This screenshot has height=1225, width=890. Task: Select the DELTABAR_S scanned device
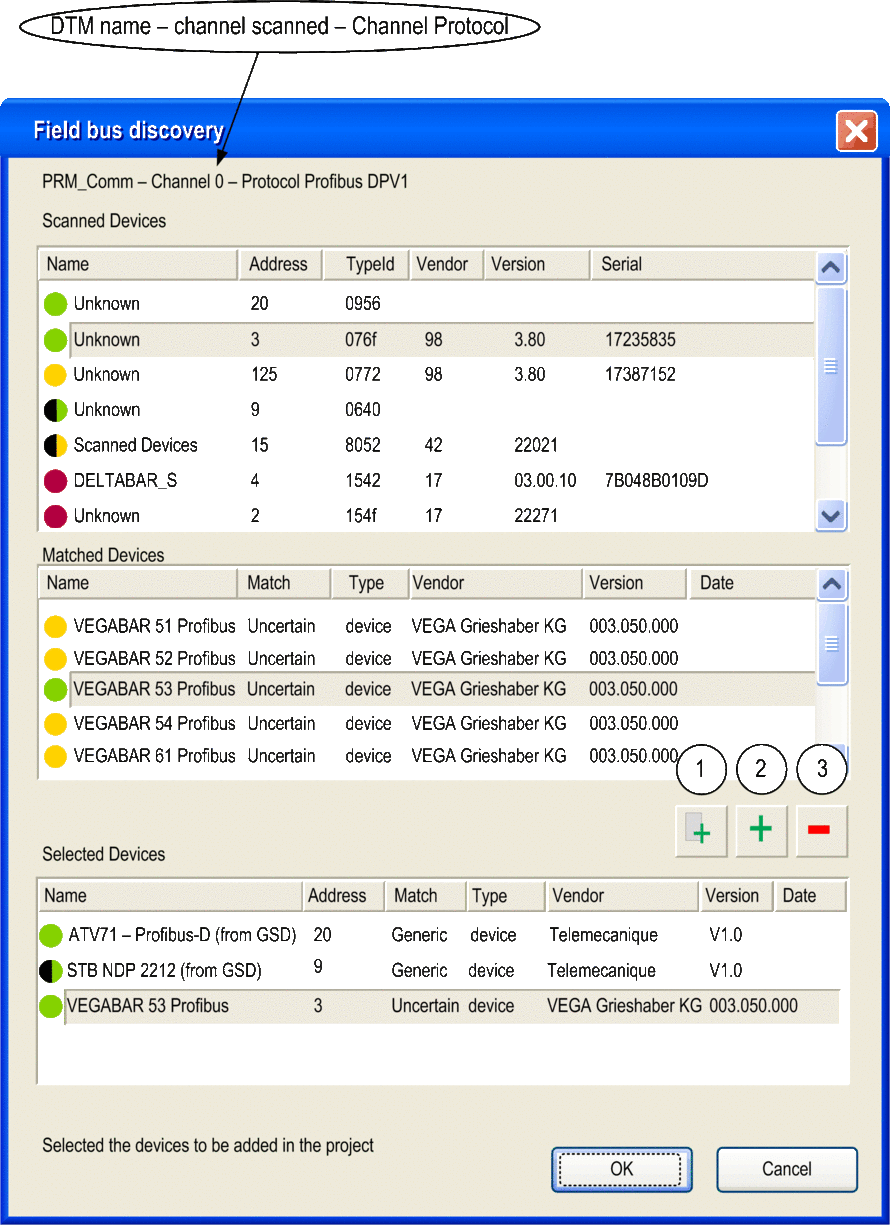point(426,481)
